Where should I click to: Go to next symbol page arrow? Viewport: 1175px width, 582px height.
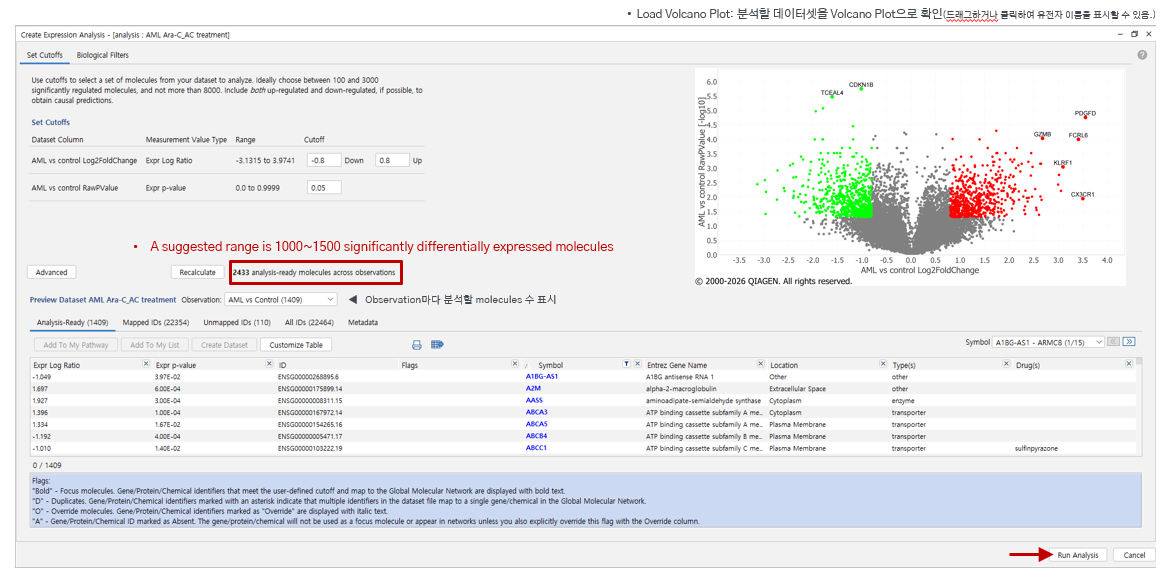(1129, 342)
